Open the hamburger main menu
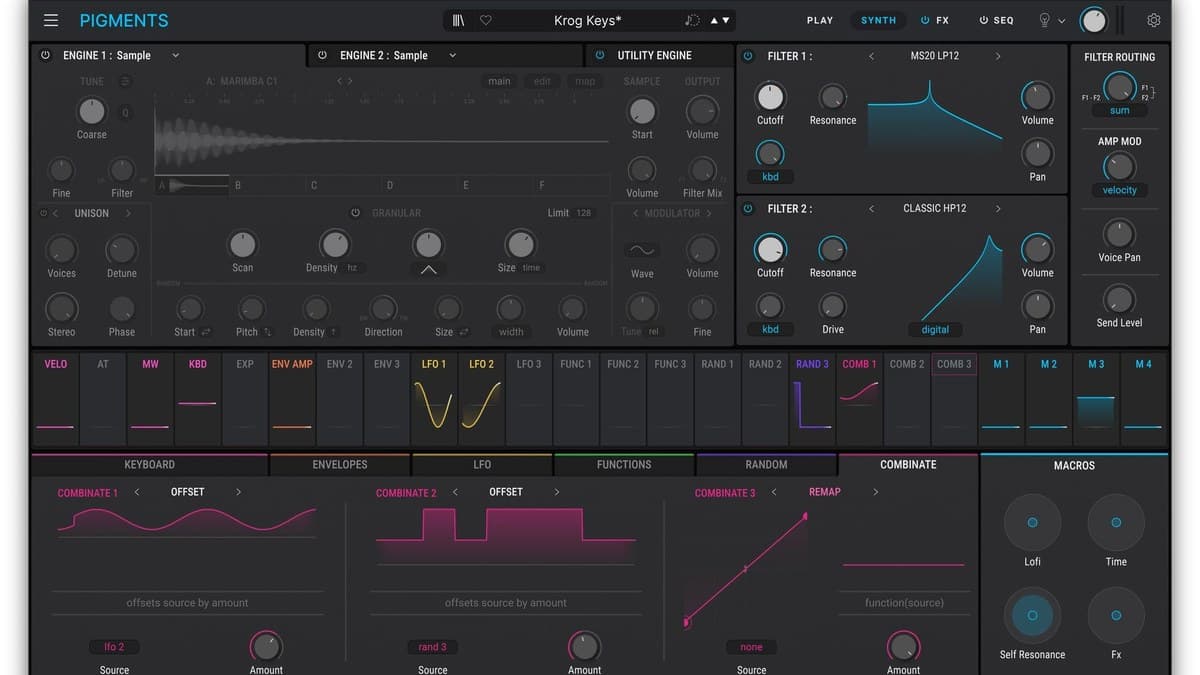This screenshot has height=675, width=1200. [51, 20]
